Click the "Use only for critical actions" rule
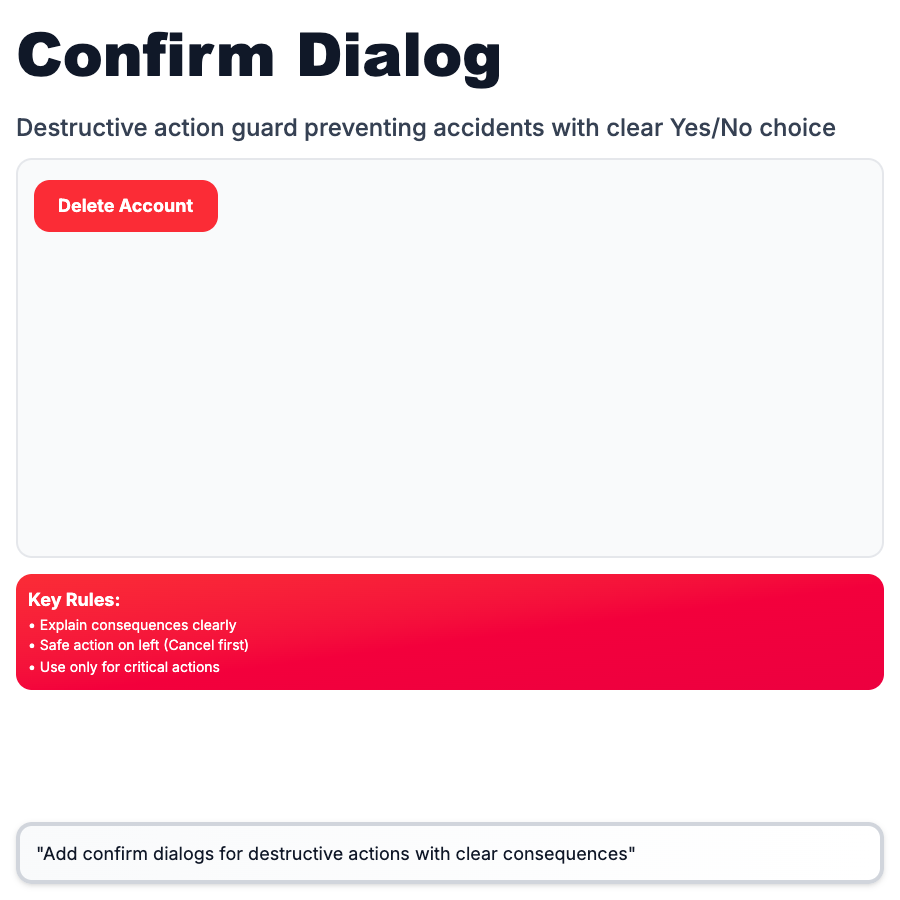This screenshot has width=900, height=900. pyautogui.click(x=129, y=667)
